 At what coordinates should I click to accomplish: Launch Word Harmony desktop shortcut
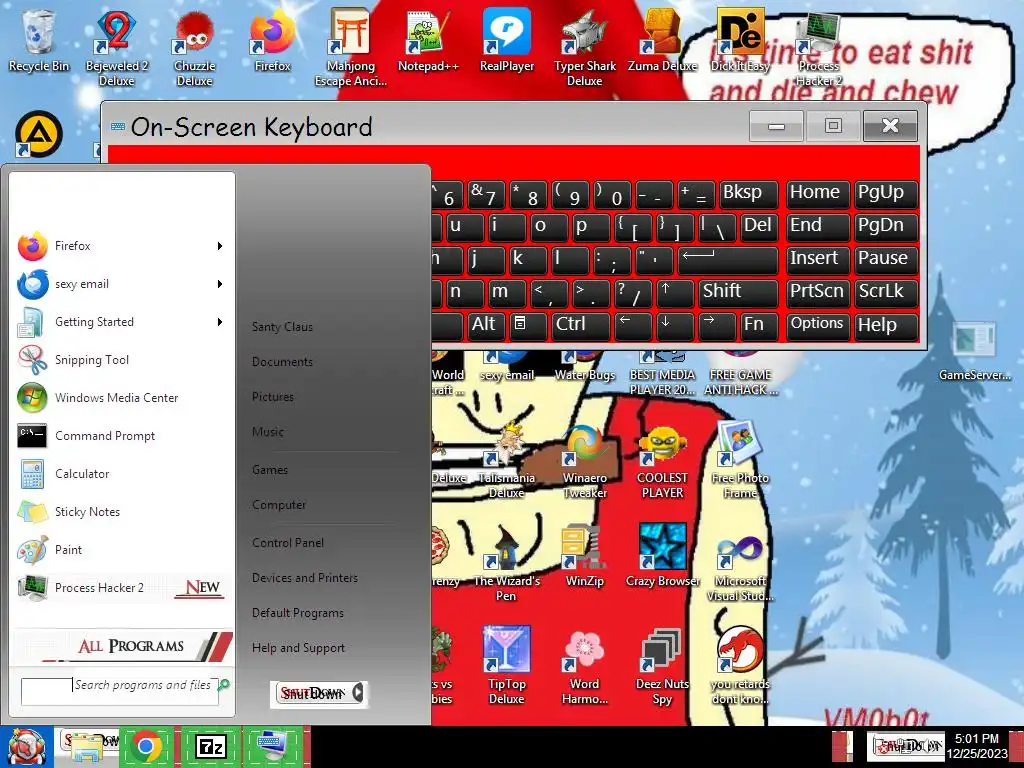pyautogui.click(x=584, y=665)
